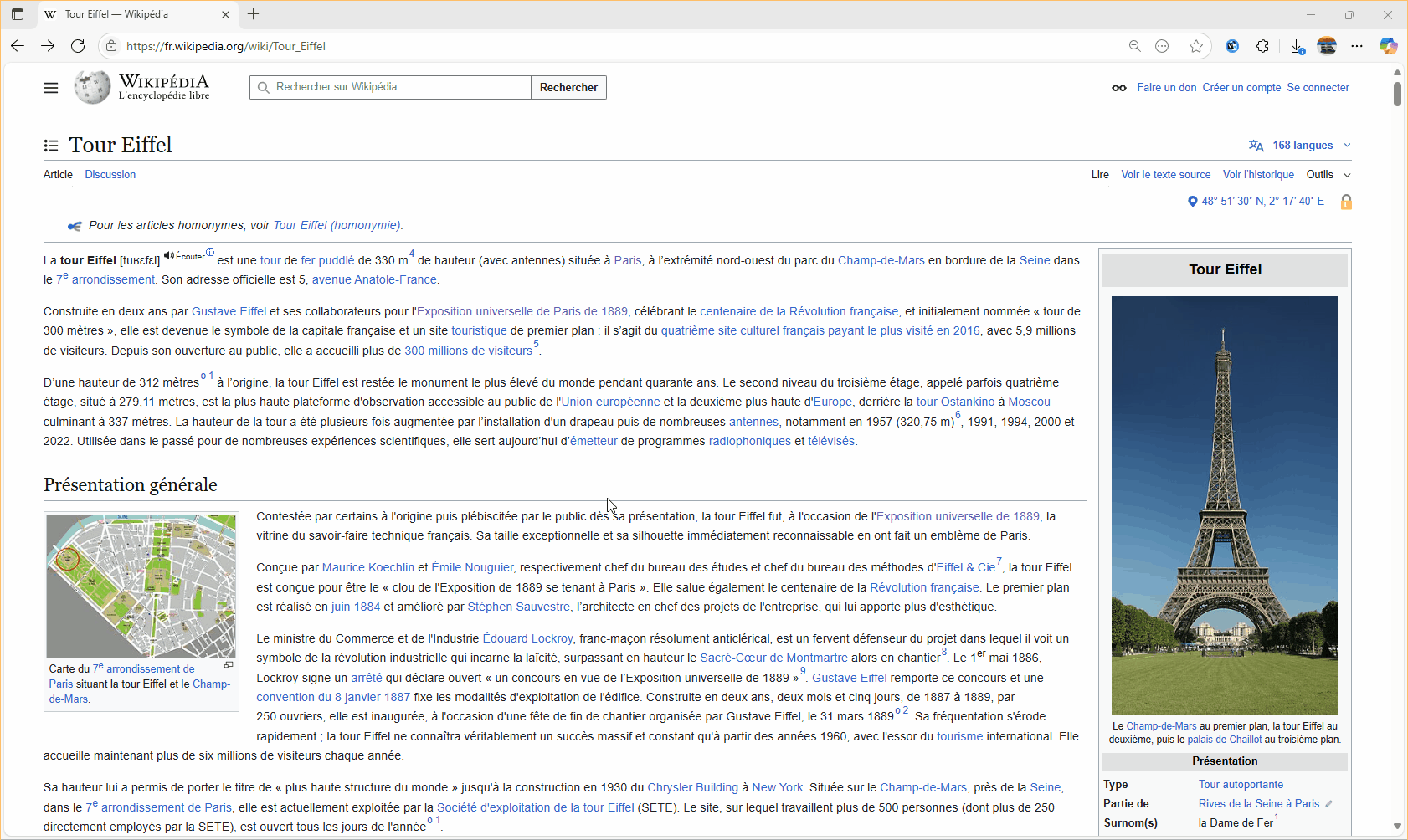The height and width of the screenshot is (840, 1408).
Task: Add page to favorites with star icon
Action: coord(1196,46)
